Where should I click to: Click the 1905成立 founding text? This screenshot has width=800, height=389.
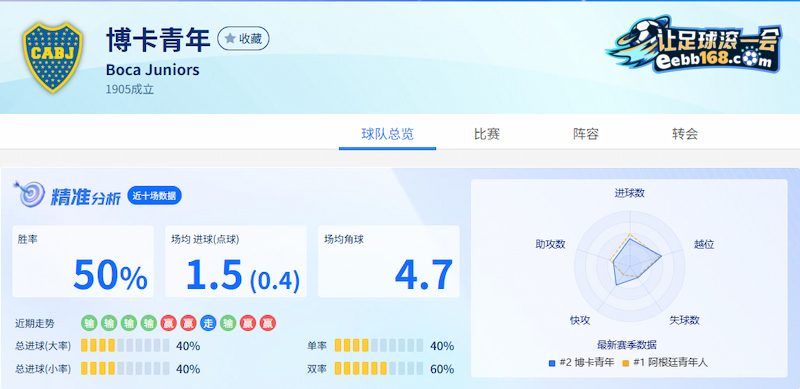tap(130, 89)
